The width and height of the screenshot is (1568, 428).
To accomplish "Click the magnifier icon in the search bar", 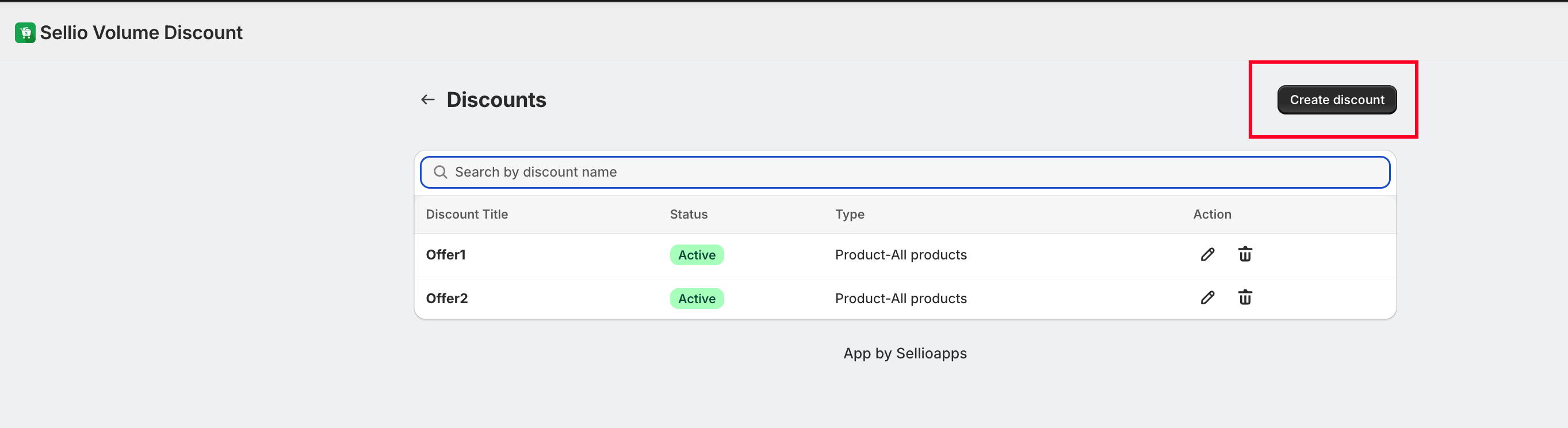I will click(x=440, y=173).
